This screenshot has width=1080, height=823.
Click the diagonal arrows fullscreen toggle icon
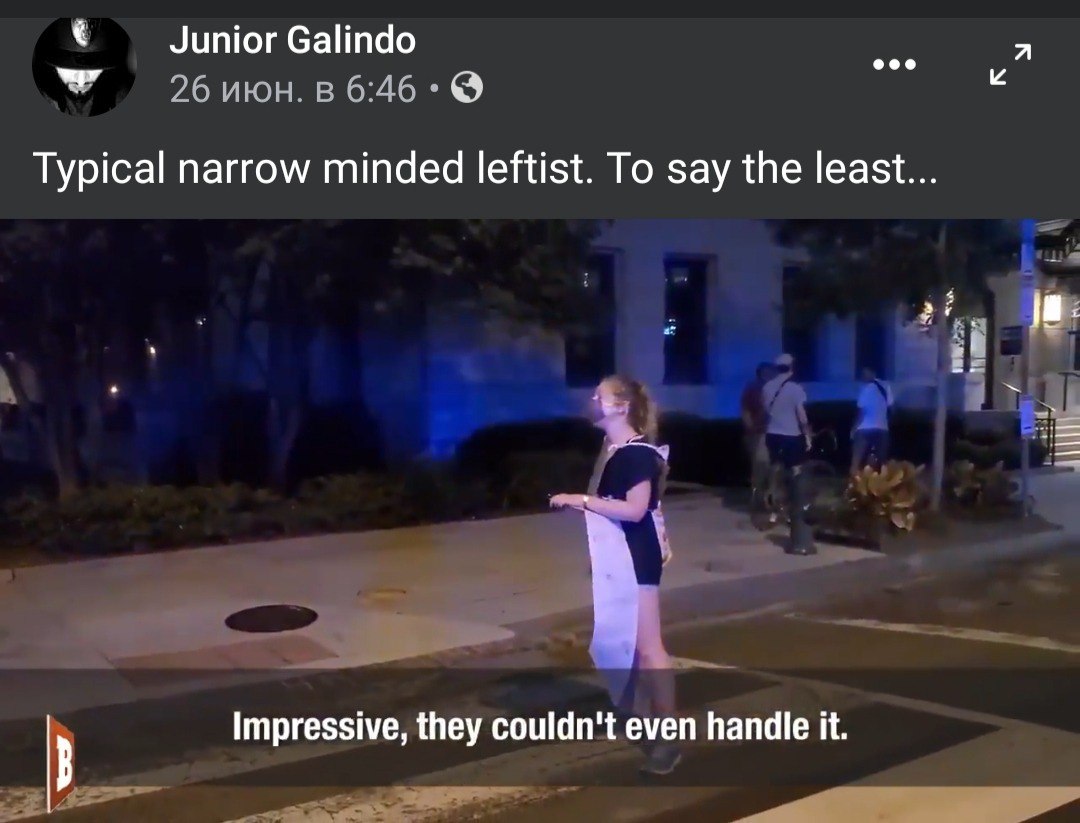click(x=1010, y=64)
